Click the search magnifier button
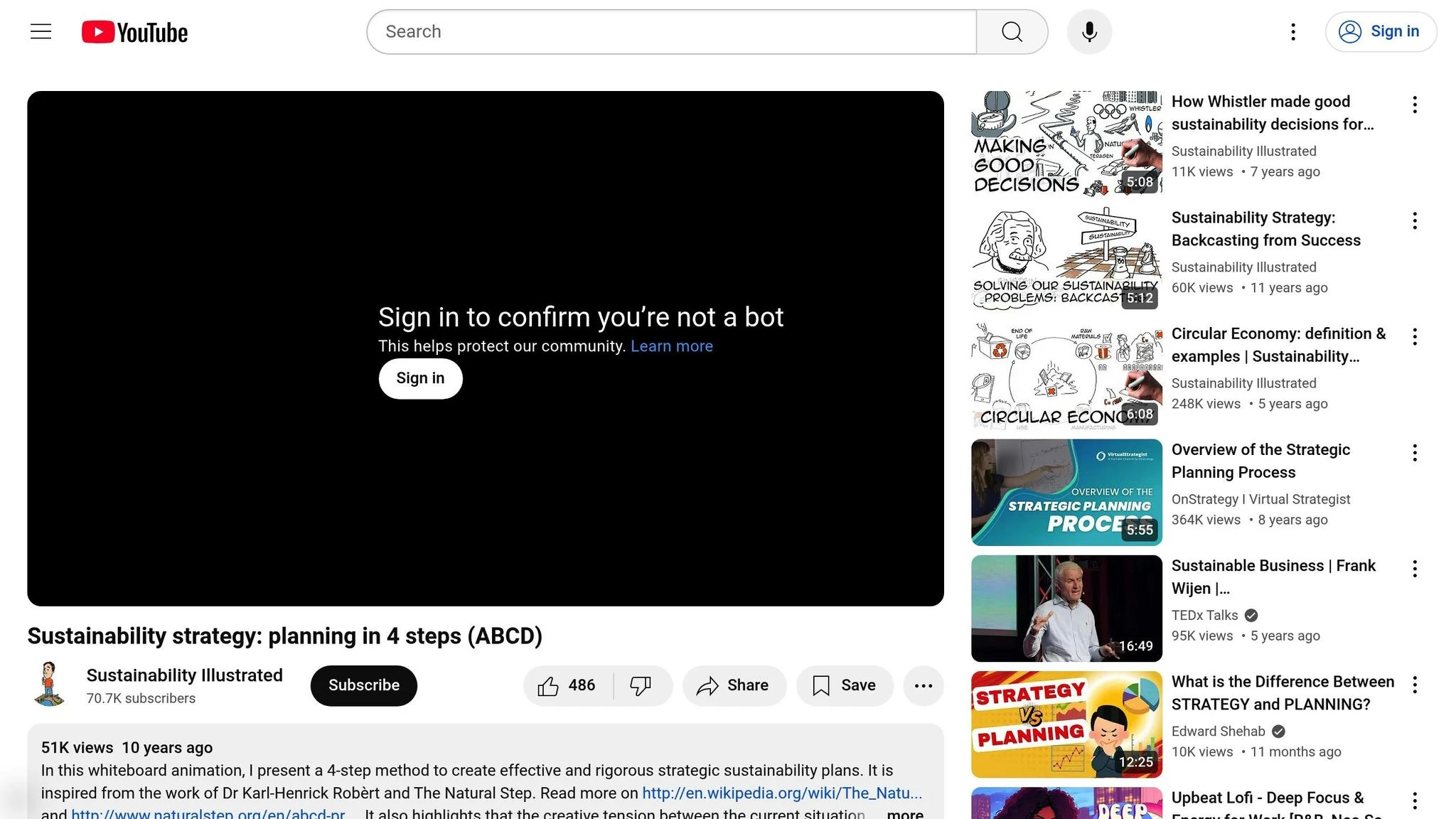This screenshot has height=819, width=1456. (x=1012, y=32)
